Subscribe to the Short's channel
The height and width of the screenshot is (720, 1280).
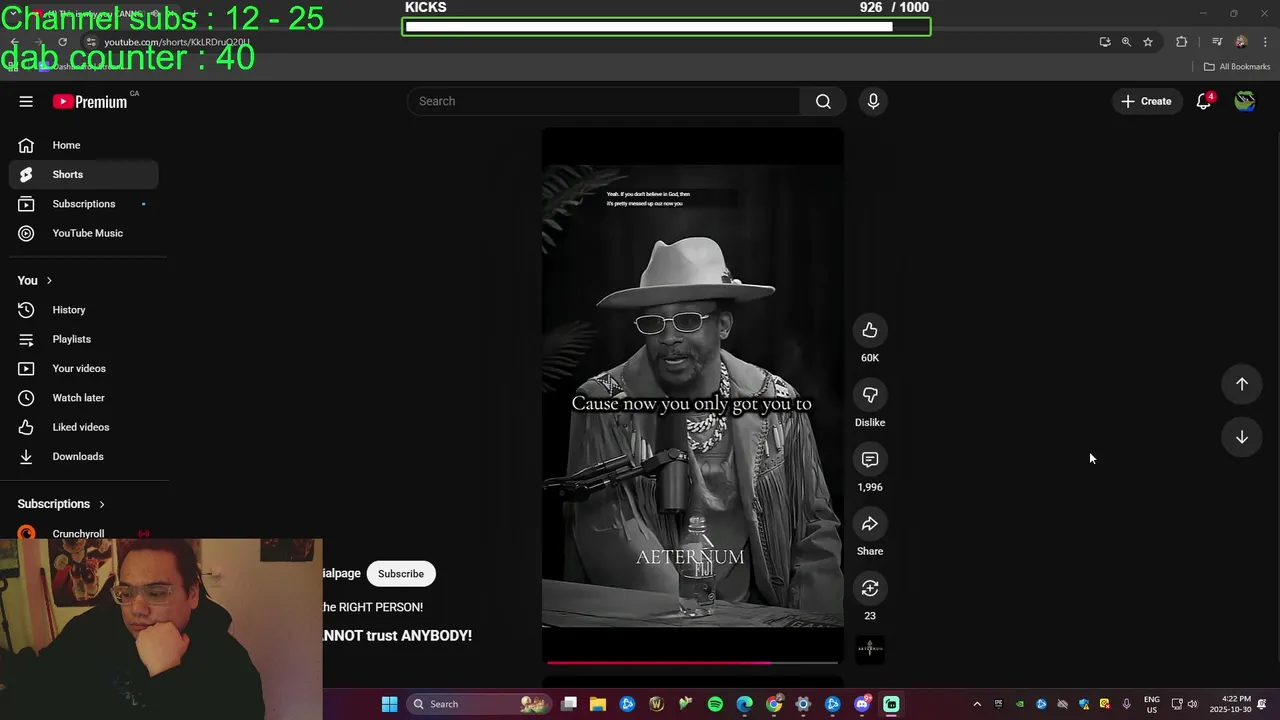tap(401, 574)
